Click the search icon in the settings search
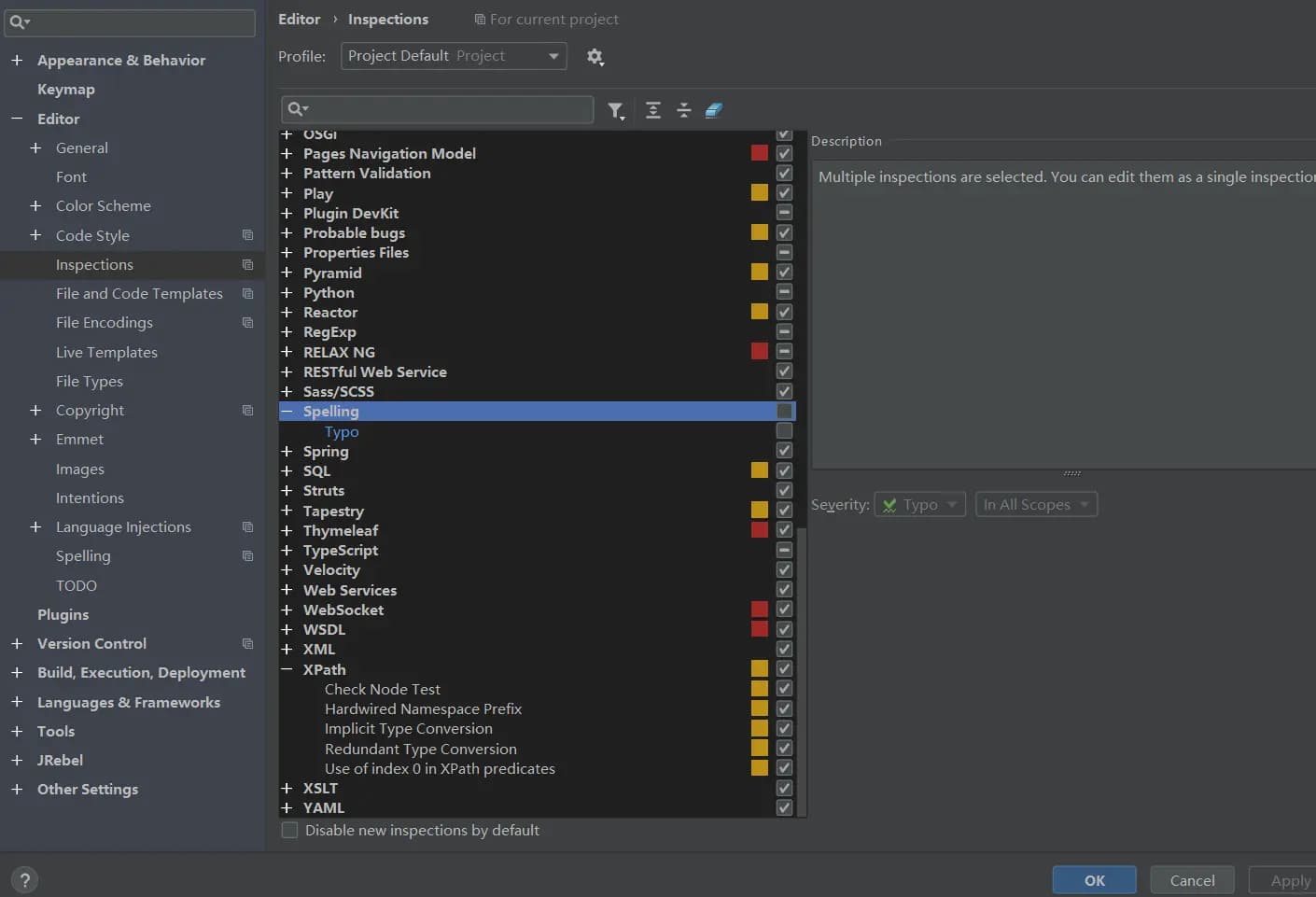The height and width of the screenshot is (897, 1316). coord(20,21)
